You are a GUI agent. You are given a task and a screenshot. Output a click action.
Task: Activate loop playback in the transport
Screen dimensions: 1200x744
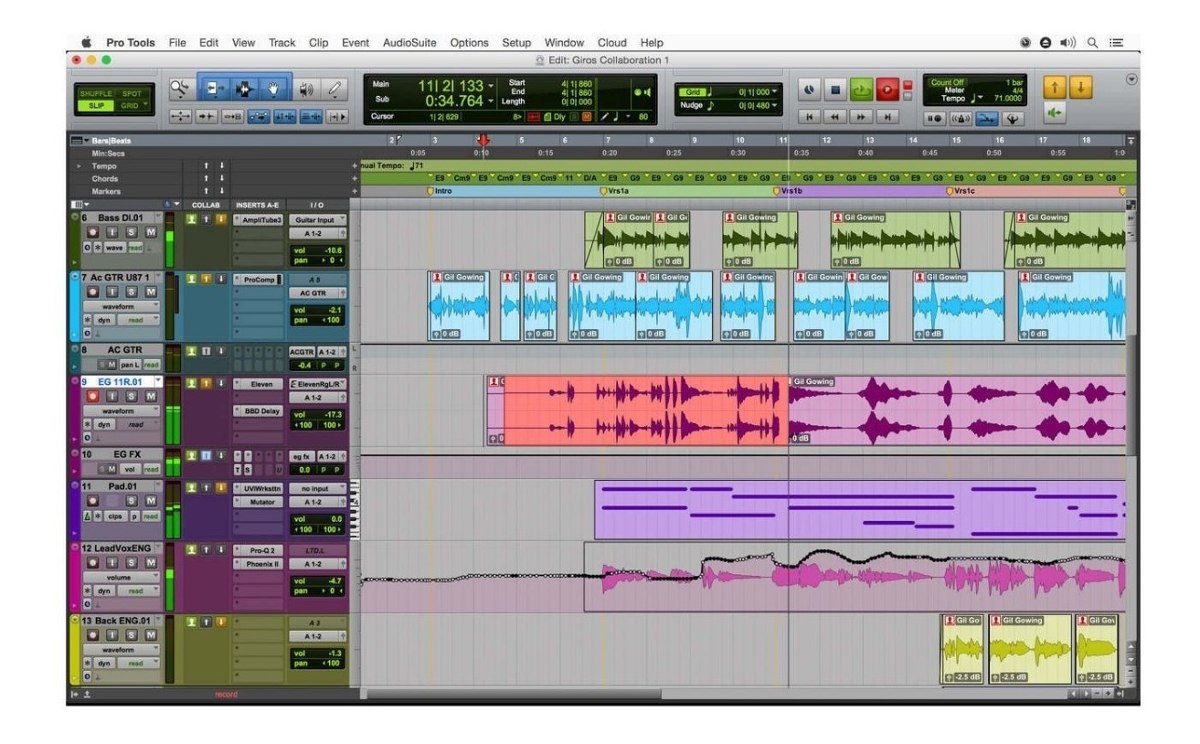click(x=860, y=89)
